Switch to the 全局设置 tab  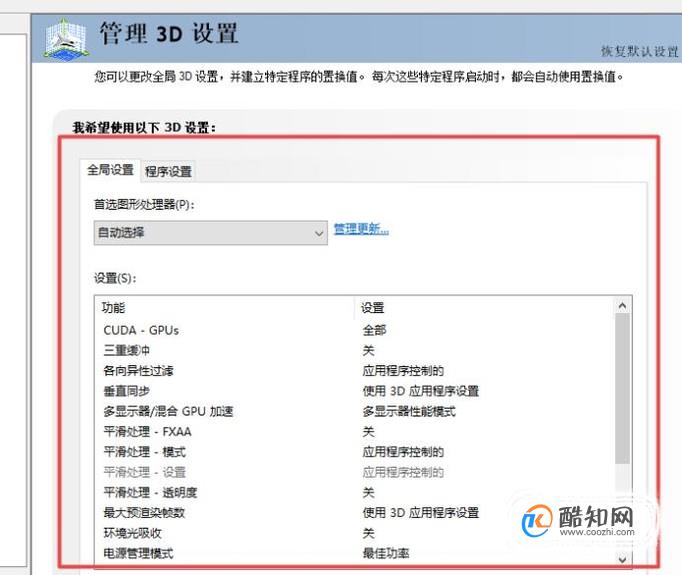(110, 170)
